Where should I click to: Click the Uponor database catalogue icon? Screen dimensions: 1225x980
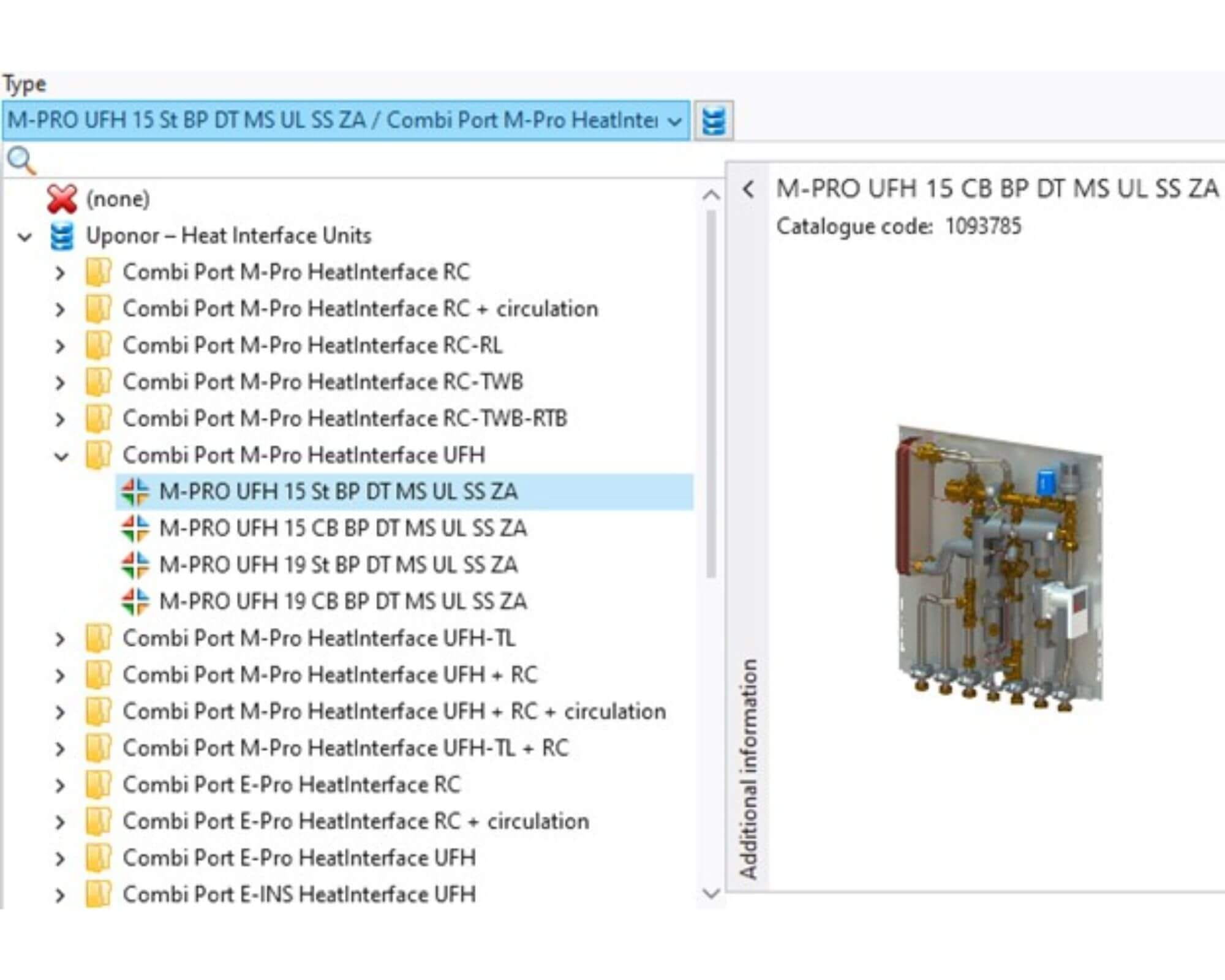pos(62,236)
